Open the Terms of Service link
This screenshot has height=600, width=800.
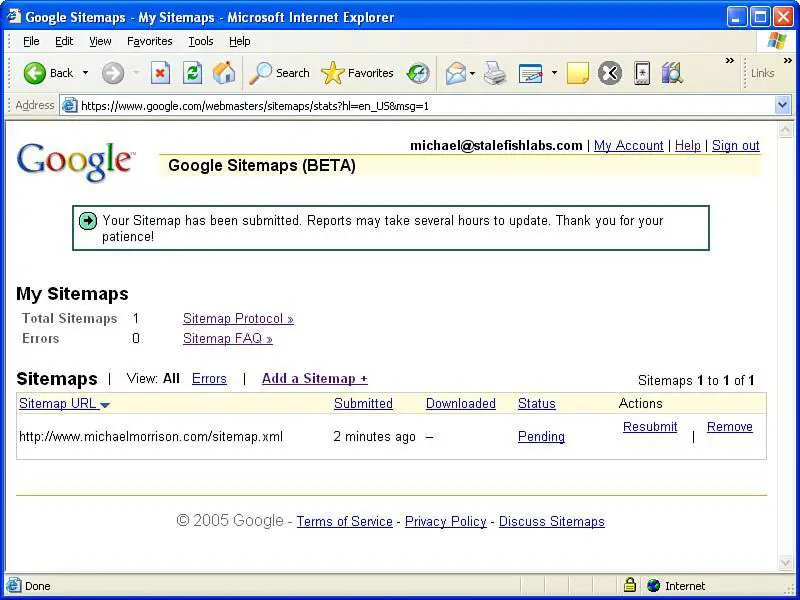pos(344,521)
